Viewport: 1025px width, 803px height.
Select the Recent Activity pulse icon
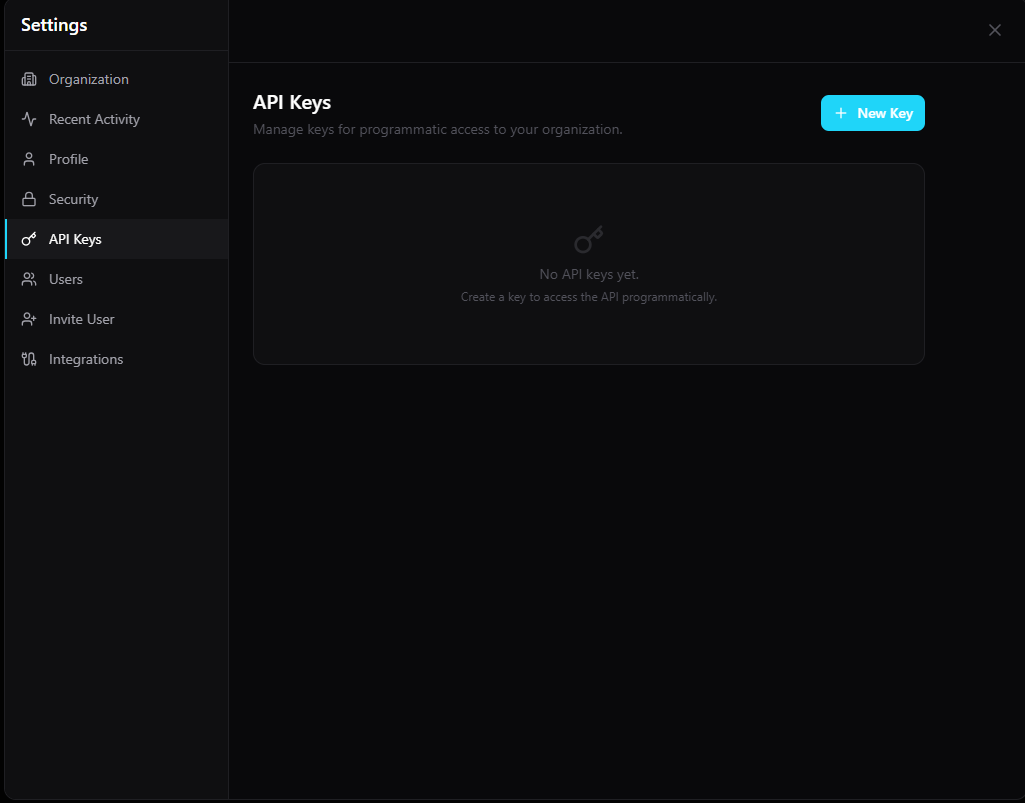click(x=31, y=119)
